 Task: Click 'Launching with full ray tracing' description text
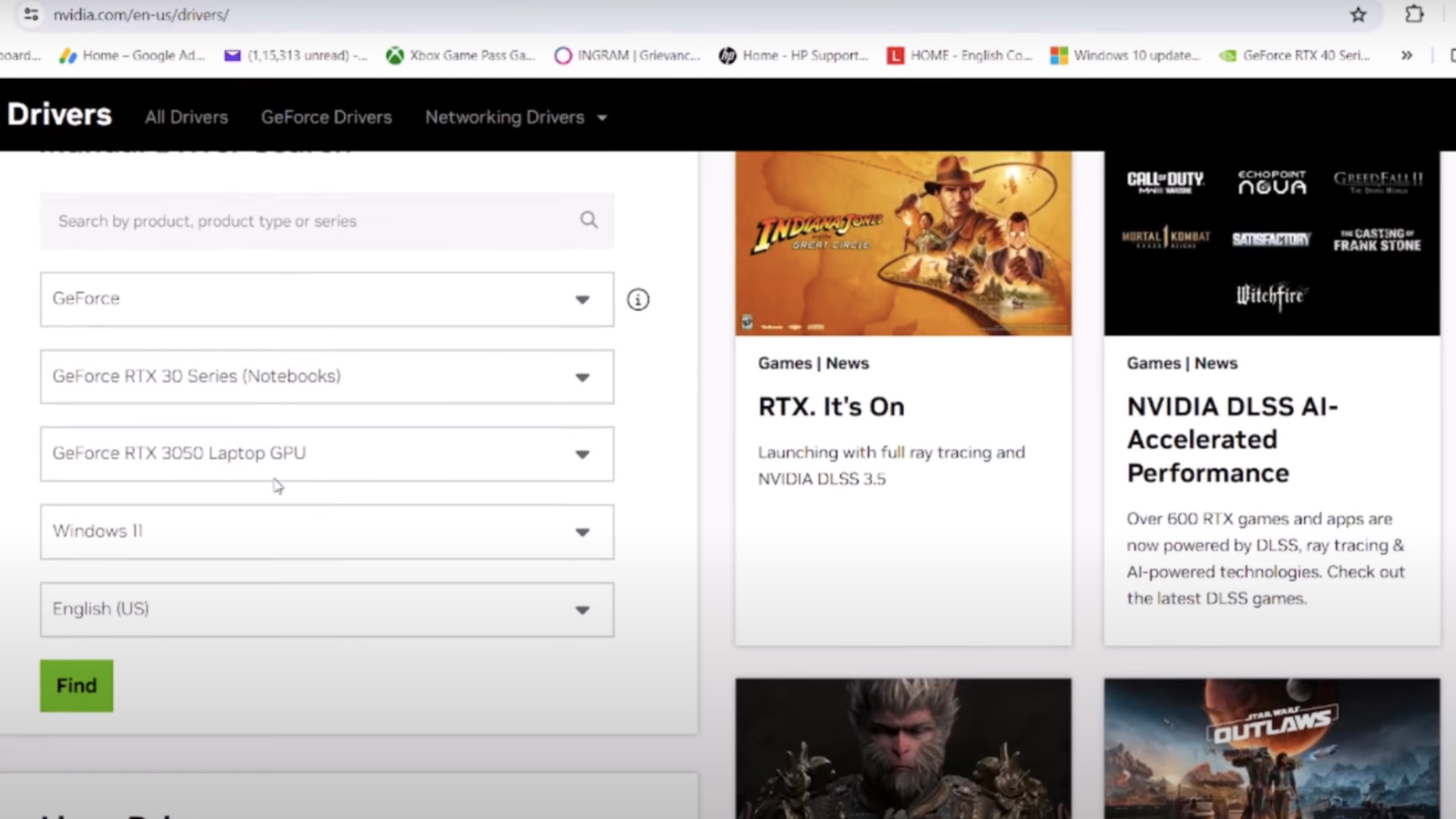pos(892,466)
